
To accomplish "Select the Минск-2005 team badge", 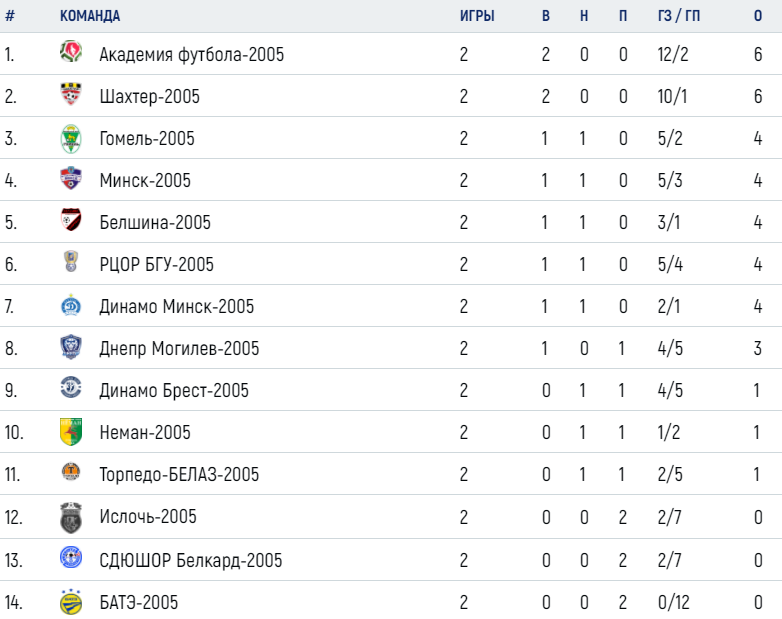I will [x=71, y=178].
